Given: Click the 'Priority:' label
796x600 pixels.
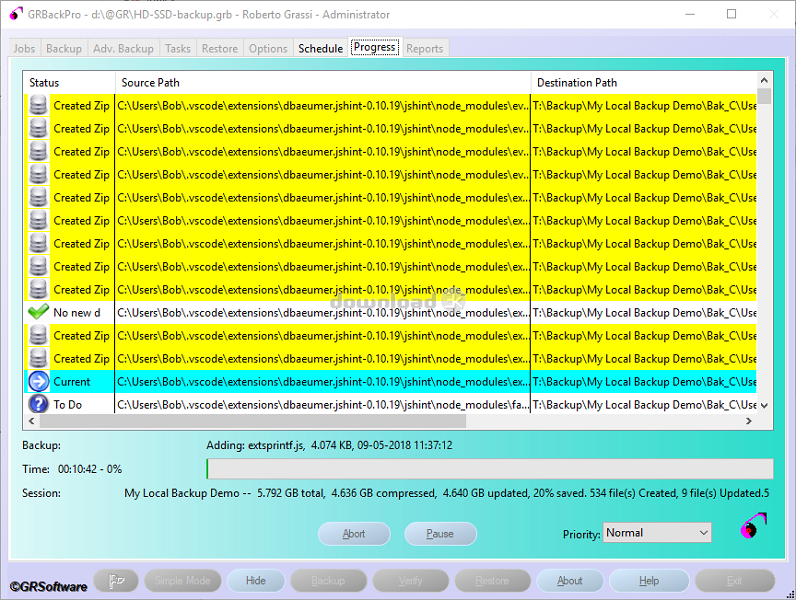Looking at the screenshot, I should pyautogui.click(x=581, y=534).
